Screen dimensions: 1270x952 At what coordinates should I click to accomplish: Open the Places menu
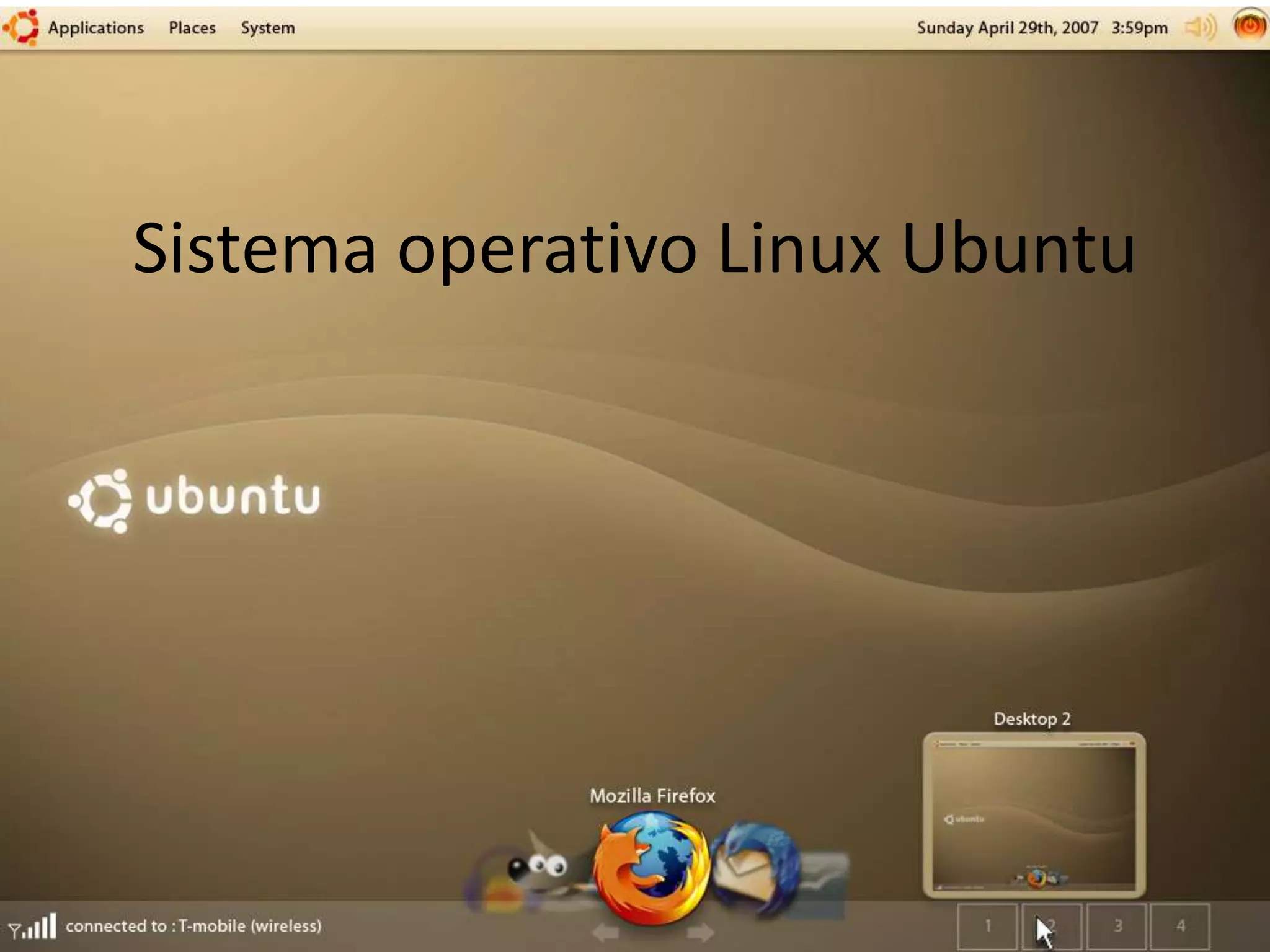click(x=192, y=28)
